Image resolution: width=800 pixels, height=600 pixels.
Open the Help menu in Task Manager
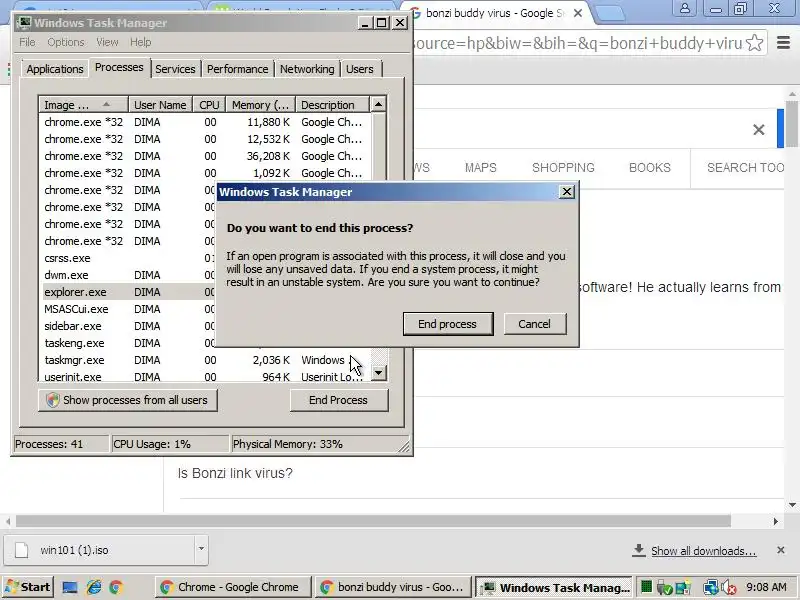[140, 42]
